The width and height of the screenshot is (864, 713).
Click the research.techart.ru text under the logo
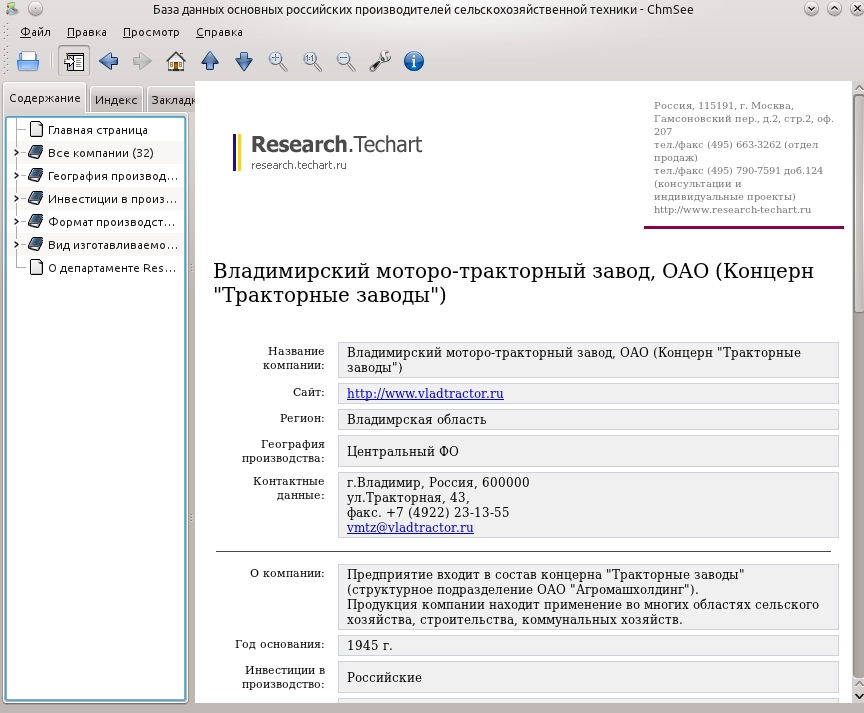pyautogui.click(x=299, y=165)
